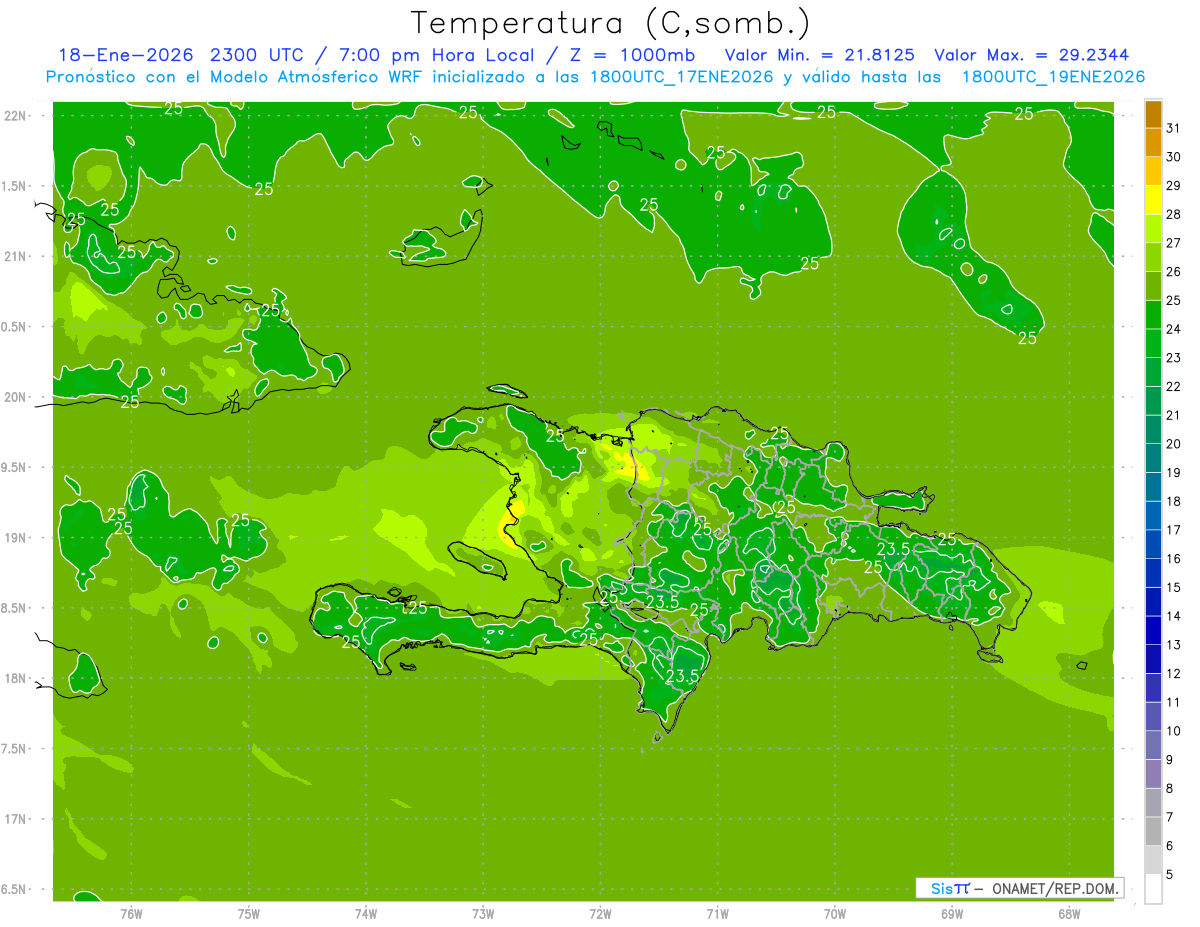The image size is (1200, 927).
Task: Click the purple legend band between 9 and 10
Action: 1153,744
